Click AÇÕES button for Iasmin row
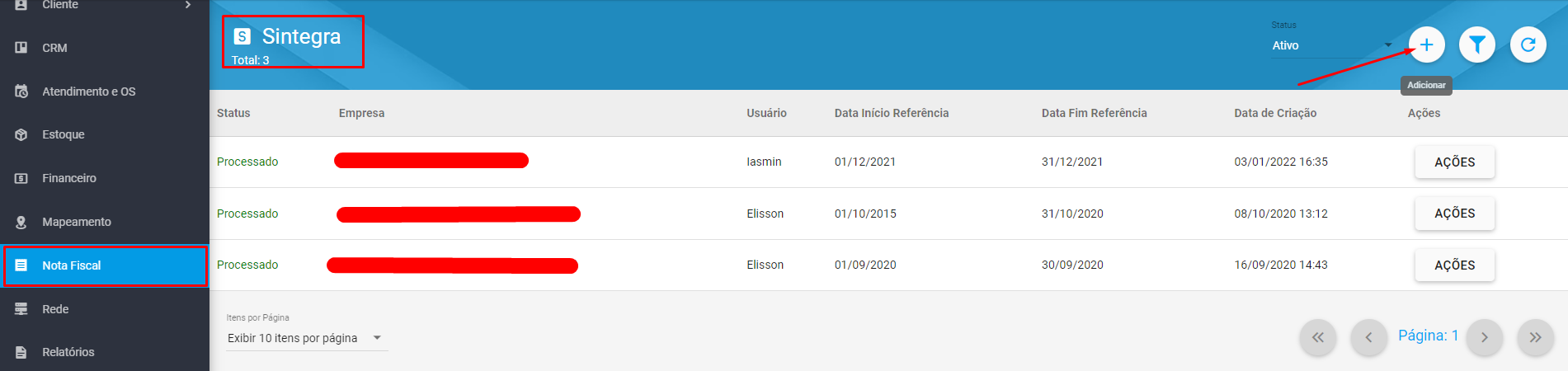 coord(1454,162)
